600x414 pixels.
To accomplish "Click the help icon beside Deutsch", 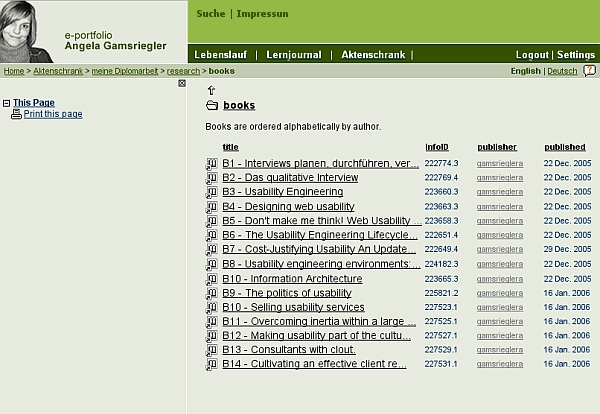I will (x=589, y=71).
